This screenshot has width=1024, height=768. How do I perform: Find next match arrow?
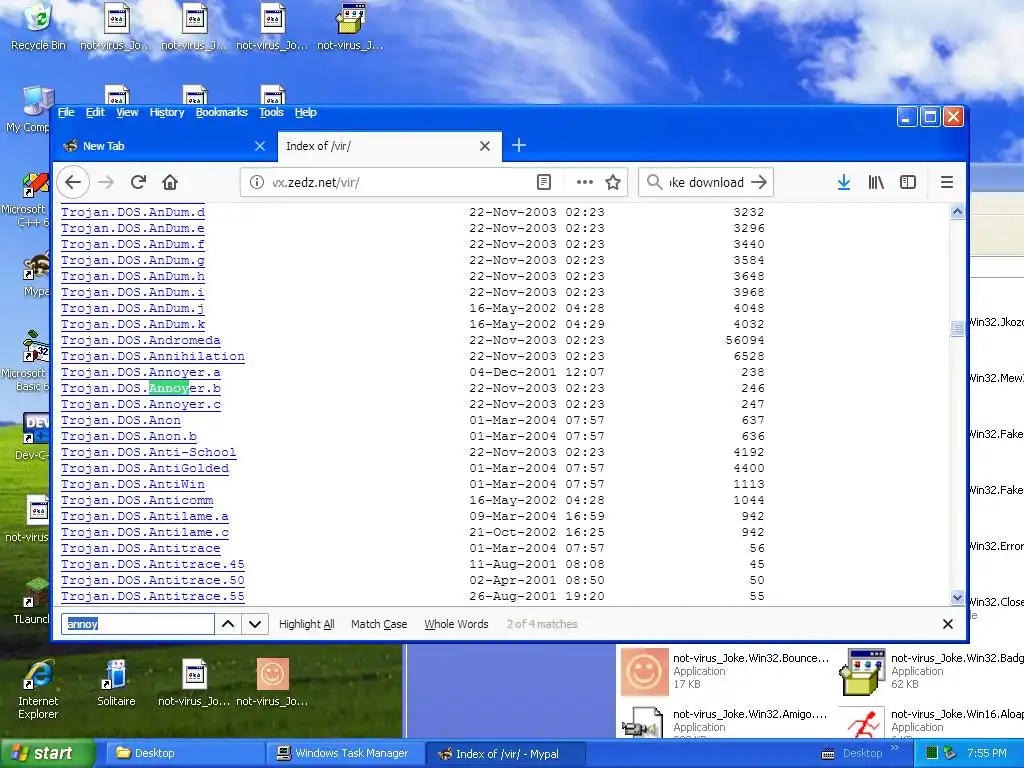[x=255, y=624]
